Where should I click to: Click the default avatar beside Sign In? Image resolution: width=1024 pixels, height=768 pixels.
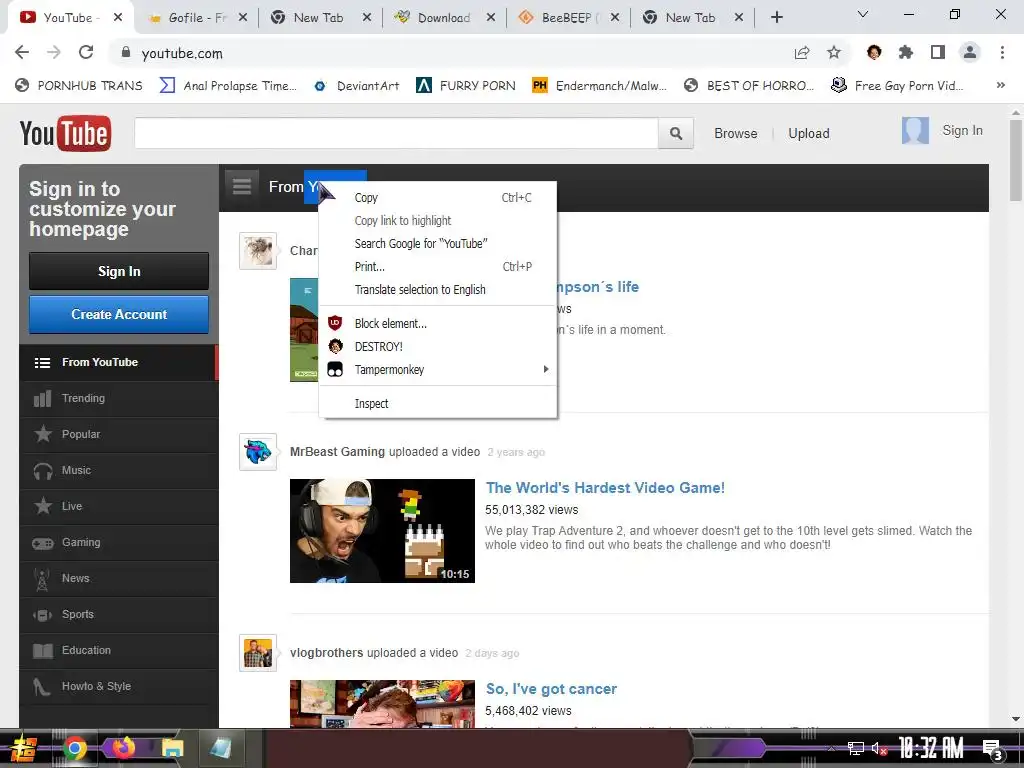point(915,131)
